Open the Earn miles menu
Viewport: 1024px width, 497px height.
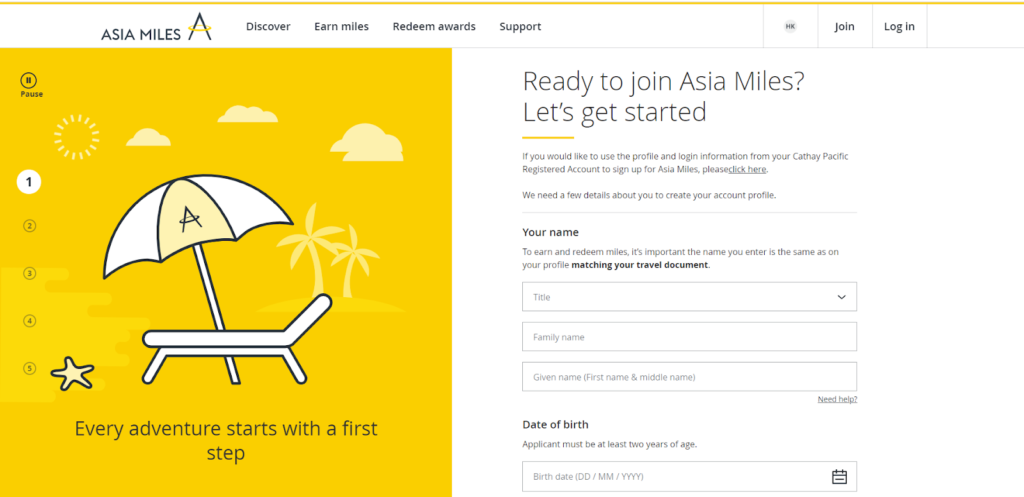341,27
